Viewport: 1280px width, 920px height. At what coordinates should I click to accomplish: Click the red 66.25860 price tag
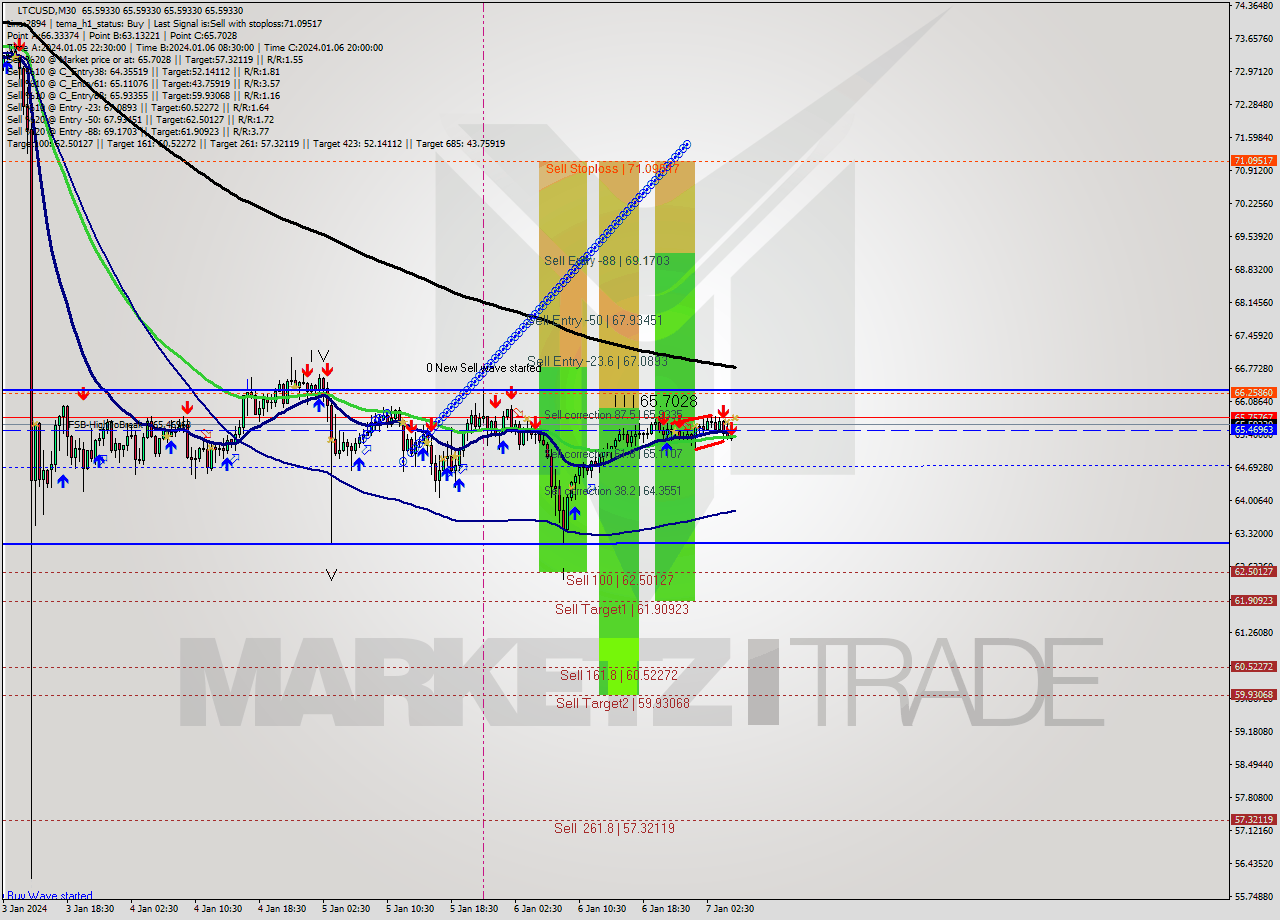pos(1254,392)
